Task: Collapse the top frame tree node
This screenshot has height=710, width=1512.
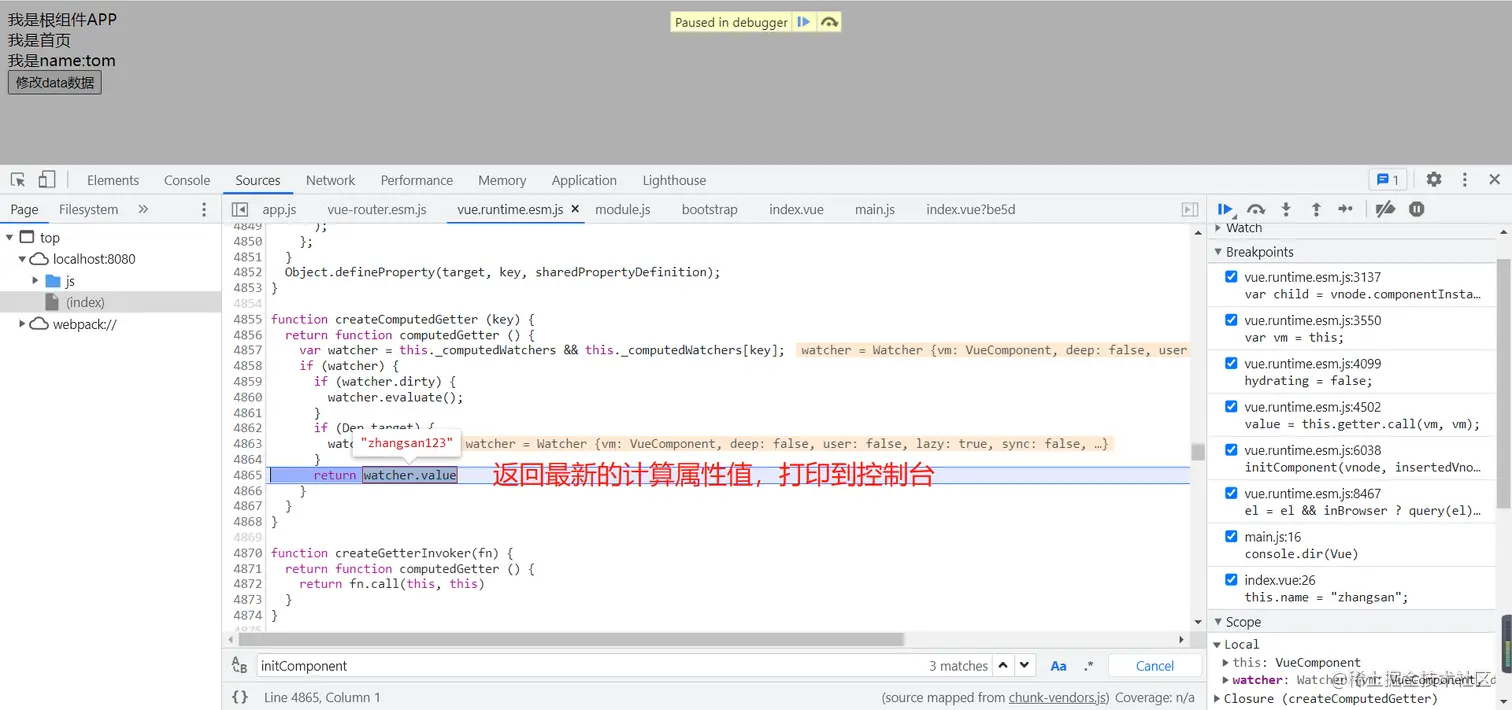Action: [x=9, y=238]
